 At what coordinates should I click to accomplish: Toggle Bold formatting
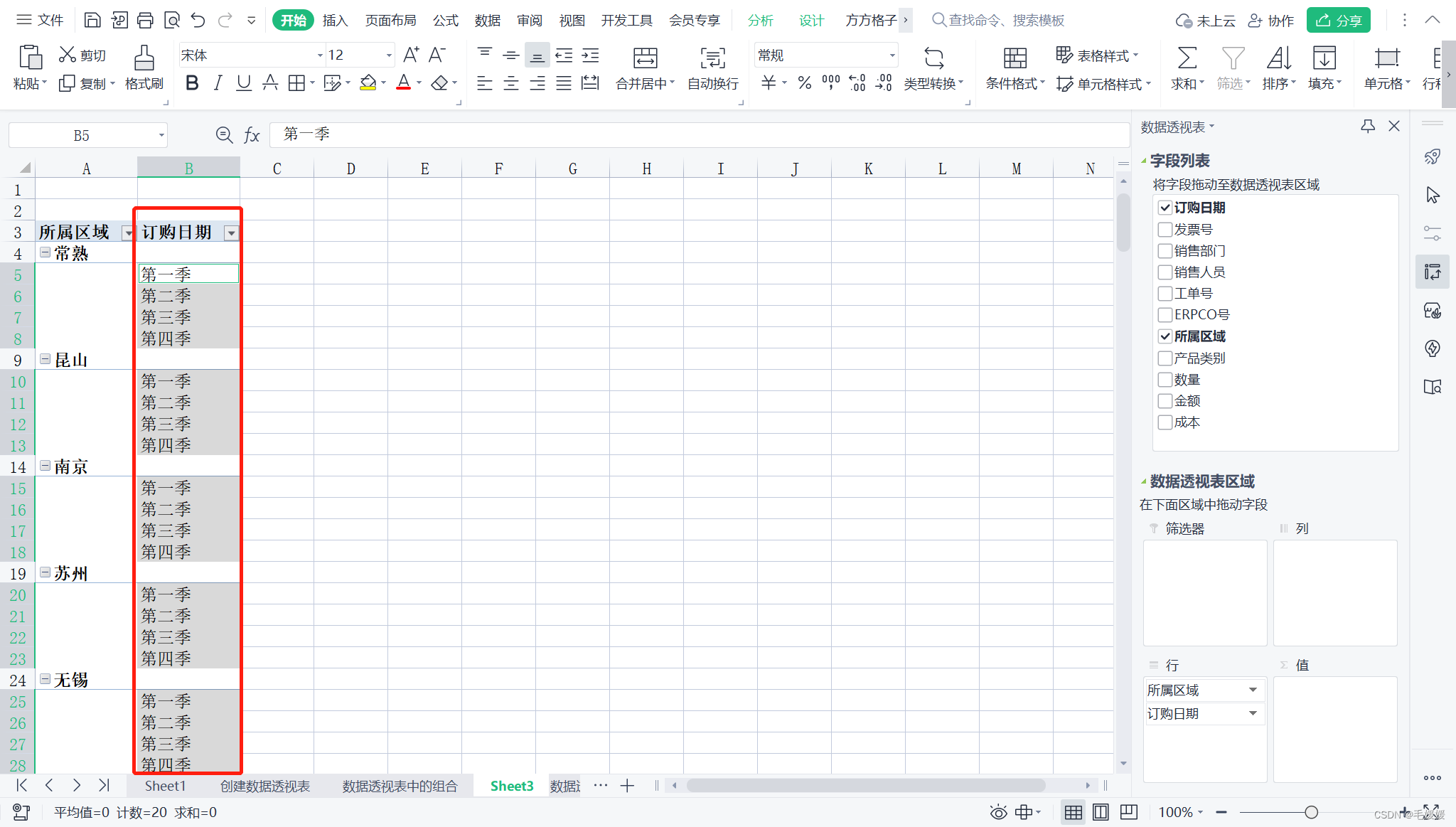pyautogui.click(x=192, y=83)
